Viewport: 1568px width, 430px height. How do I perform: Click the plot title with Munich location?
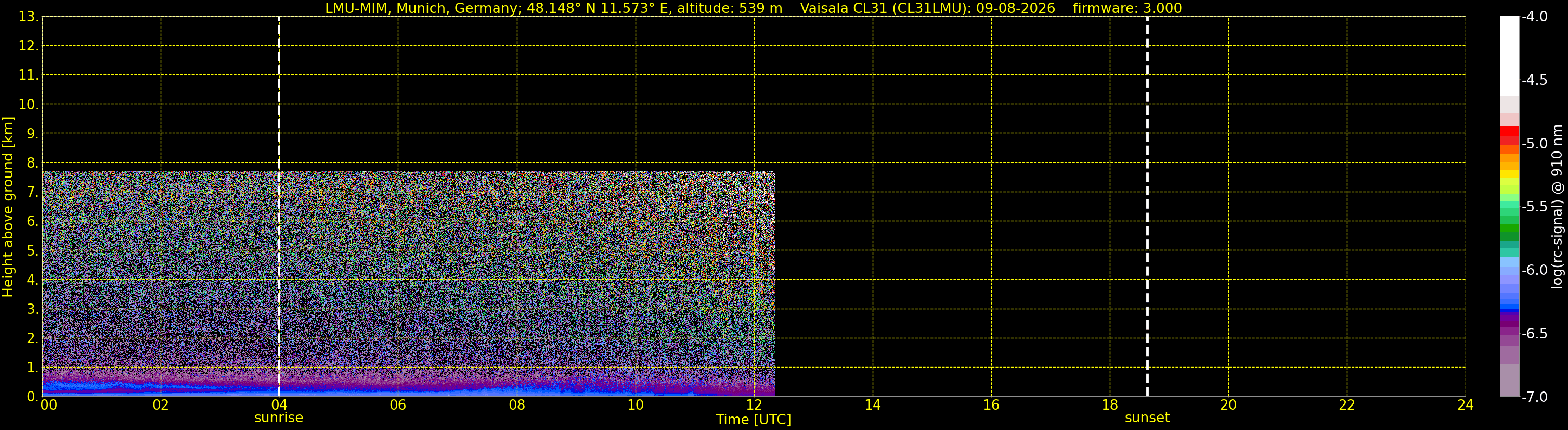coord(553,8)
